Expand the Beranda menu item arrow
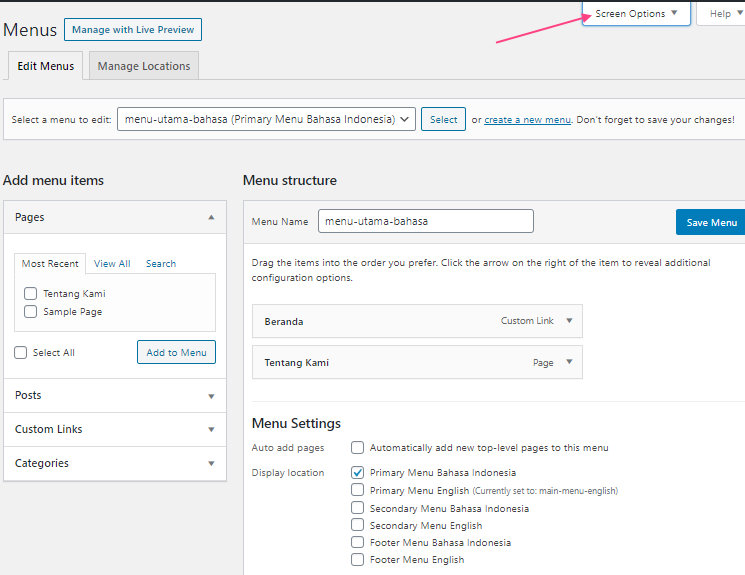Image resolution: width=745 pixels, height=575 pixels. click(x=569, y=321)
